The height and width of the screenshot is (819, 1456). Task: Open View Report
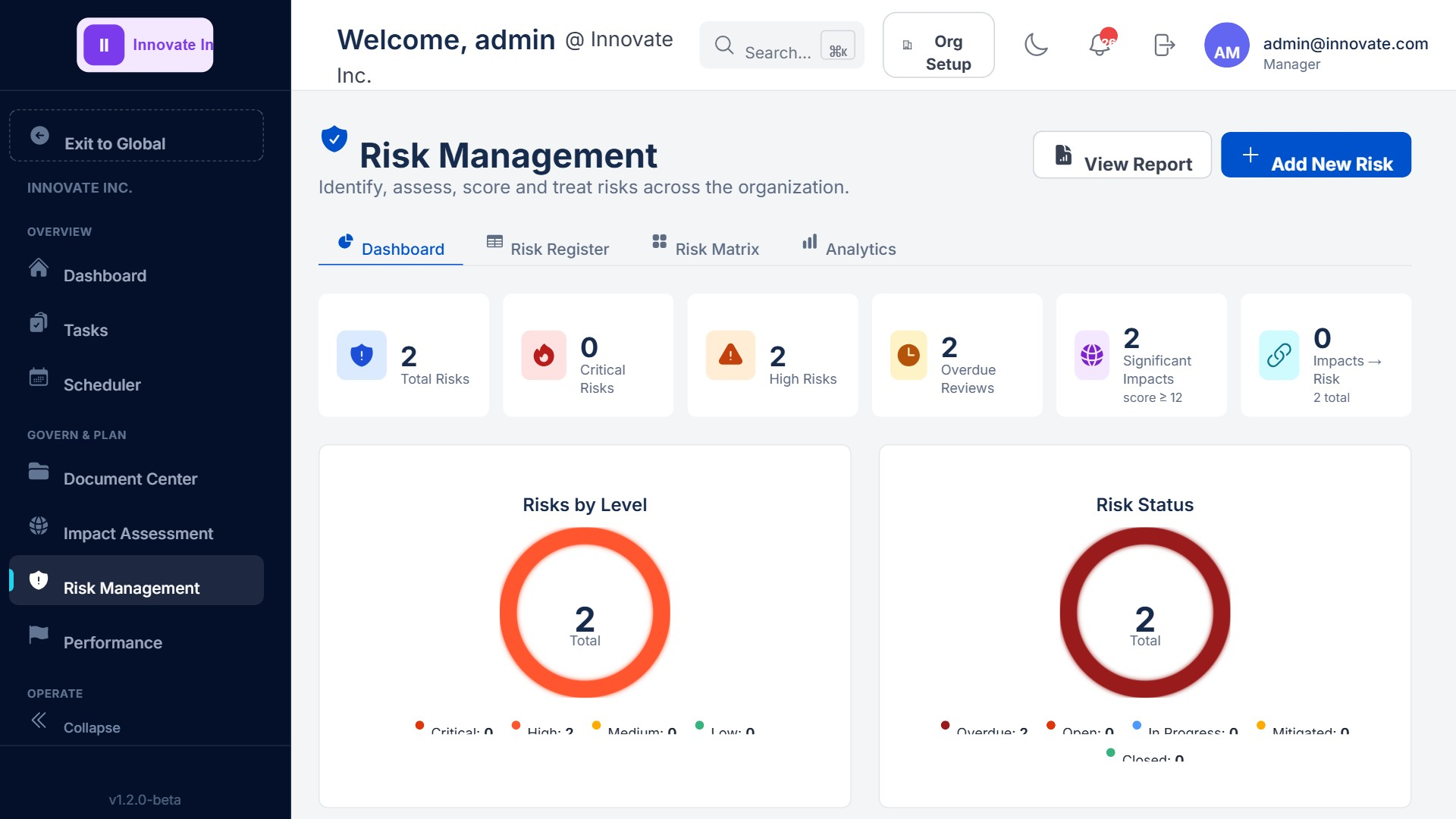tap(1122, 155)
